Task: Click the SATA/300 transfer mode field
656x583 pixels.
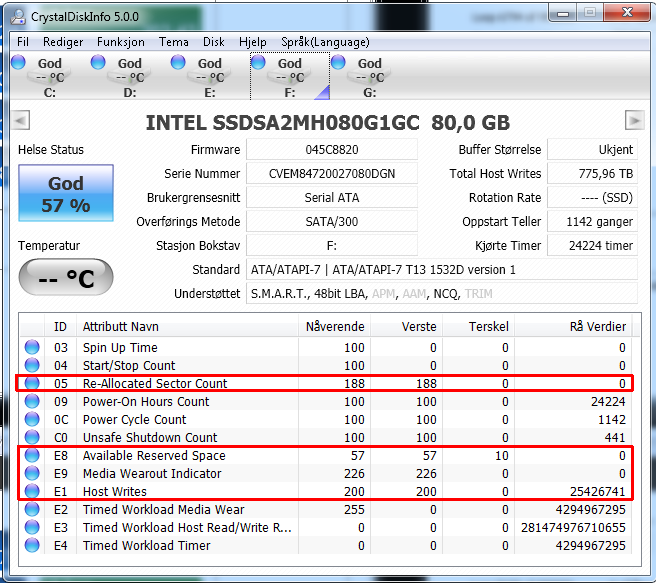Action: pyautogui.click(x=332, y=221)
